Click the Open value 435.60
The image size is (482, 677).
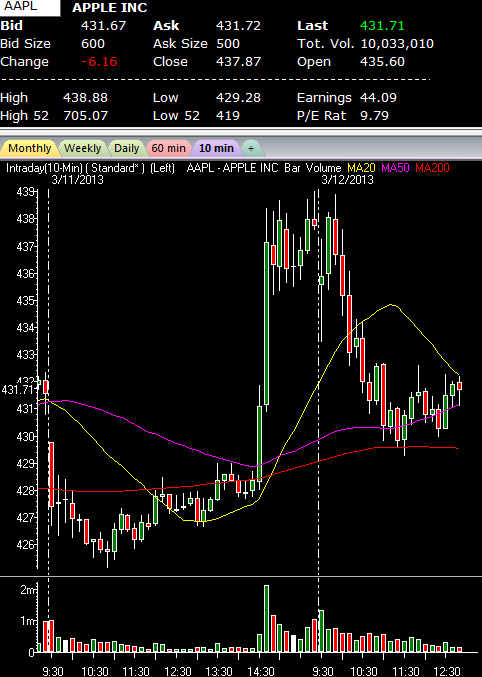click(x=382, y=62)
